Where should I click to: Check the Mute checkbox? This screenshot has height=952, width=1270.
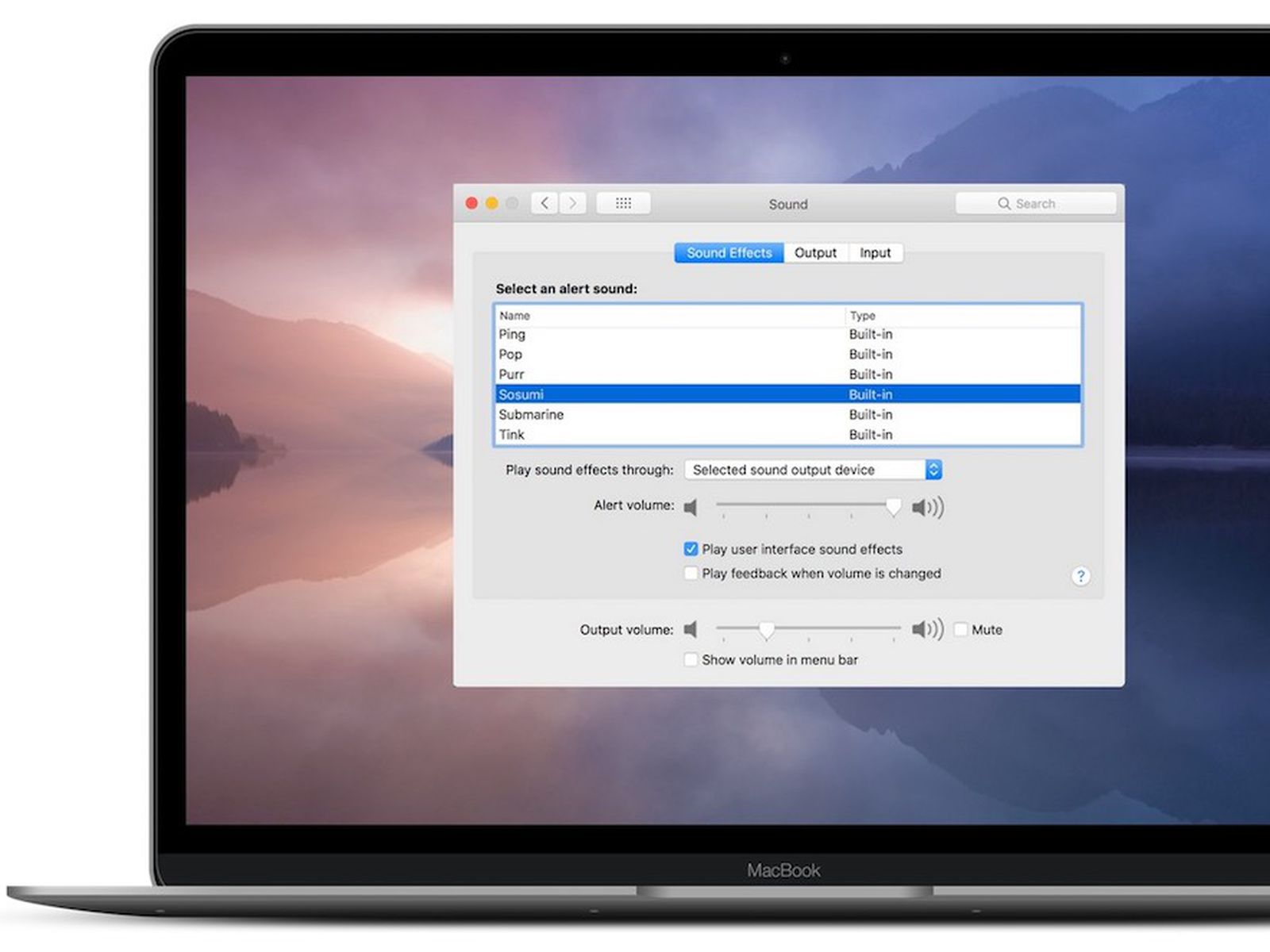pos(961,630)
